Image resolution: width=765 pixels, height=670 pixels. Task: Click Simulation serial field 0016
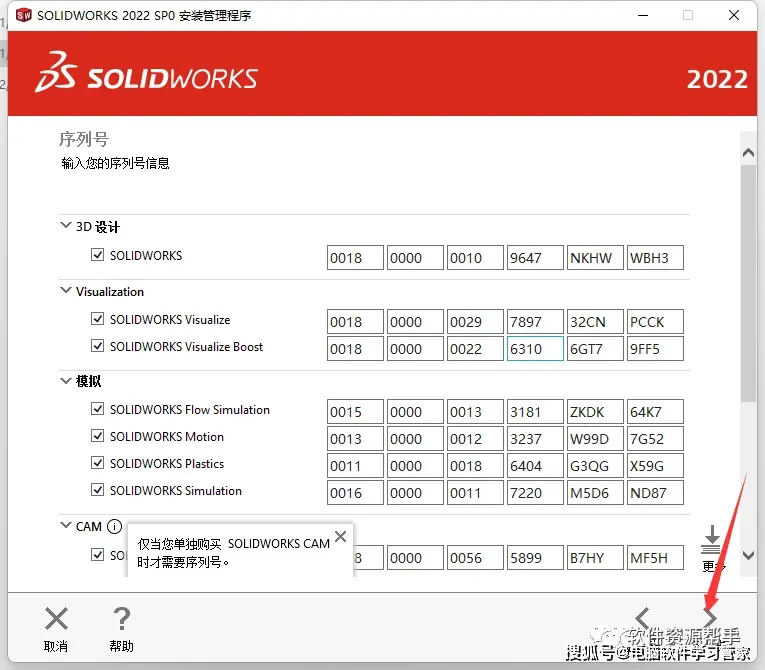point(355,492)
